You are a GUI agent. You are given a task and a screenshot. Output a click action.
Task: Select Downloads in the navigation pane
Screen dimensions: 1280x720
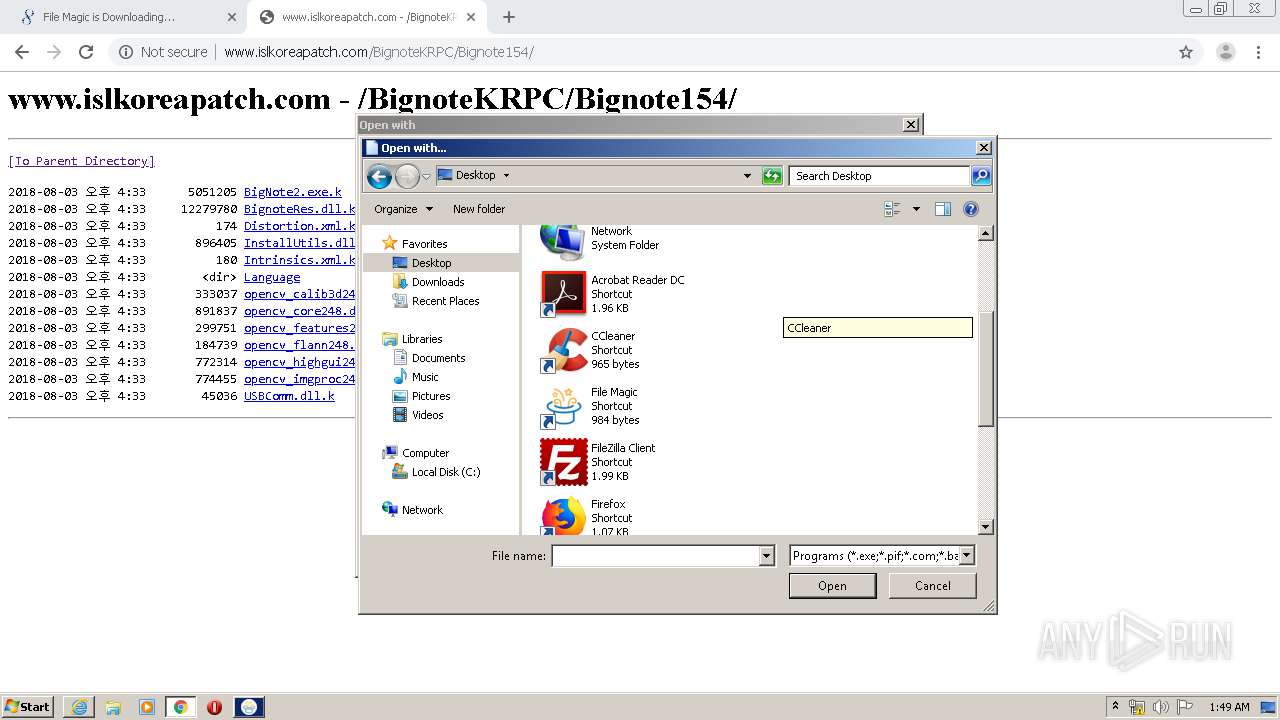(x=438, y=282)
